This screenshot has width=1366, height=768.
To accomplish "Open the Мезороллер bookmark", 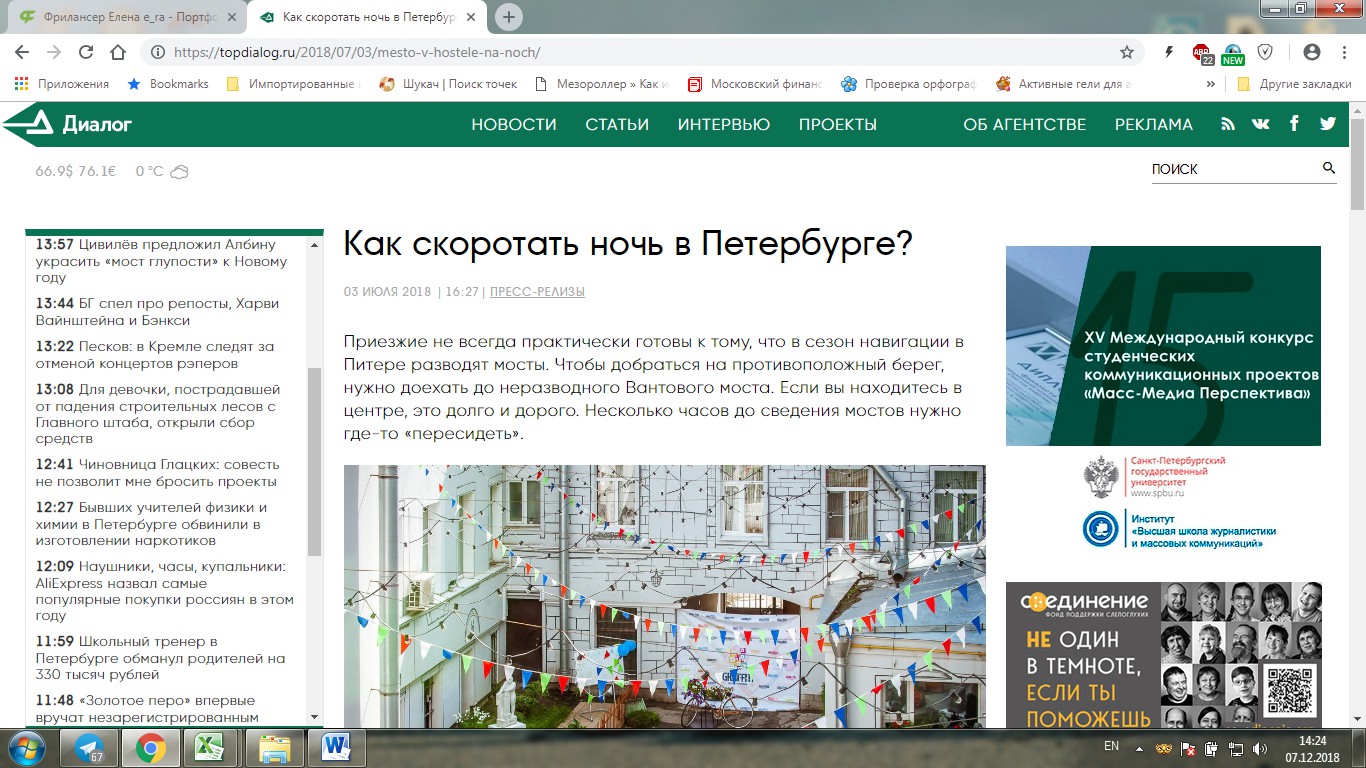I will (602, 84).
